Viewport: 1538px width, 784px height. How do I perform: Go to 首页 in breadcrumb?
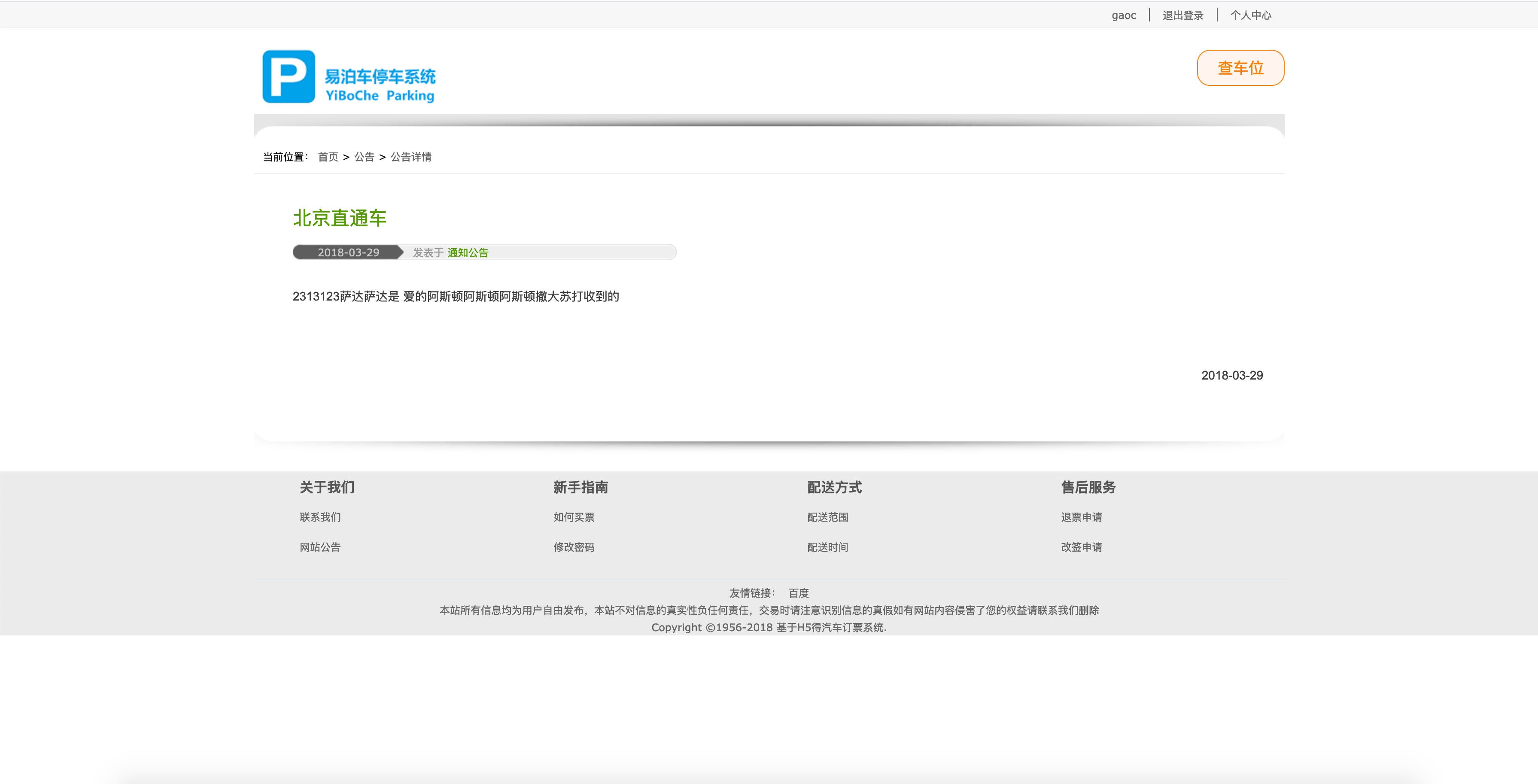pyautogui.click(x=328, y=156)
